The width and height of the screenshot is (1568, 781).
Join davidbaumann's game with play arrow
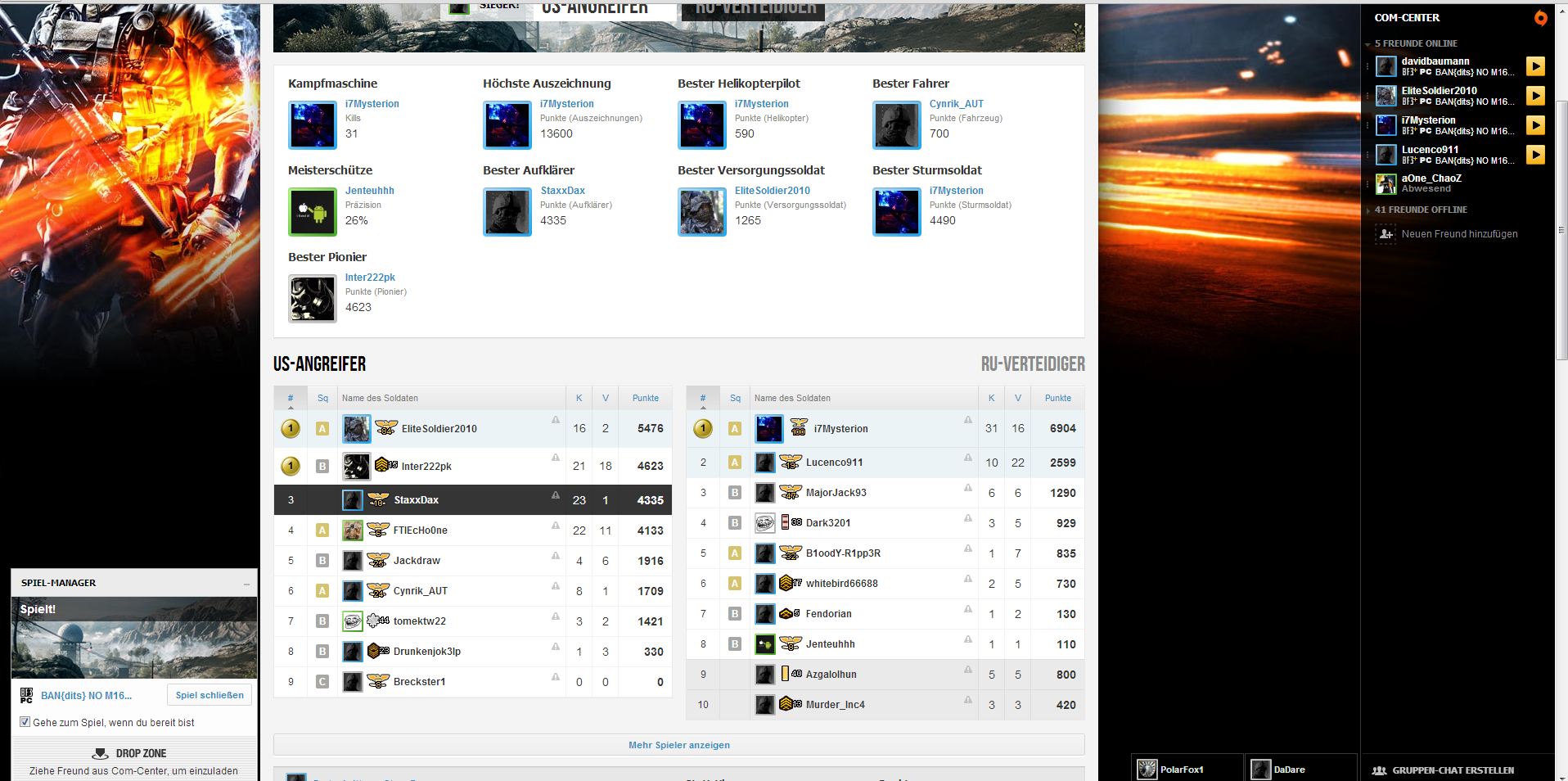click(1535, 66)
